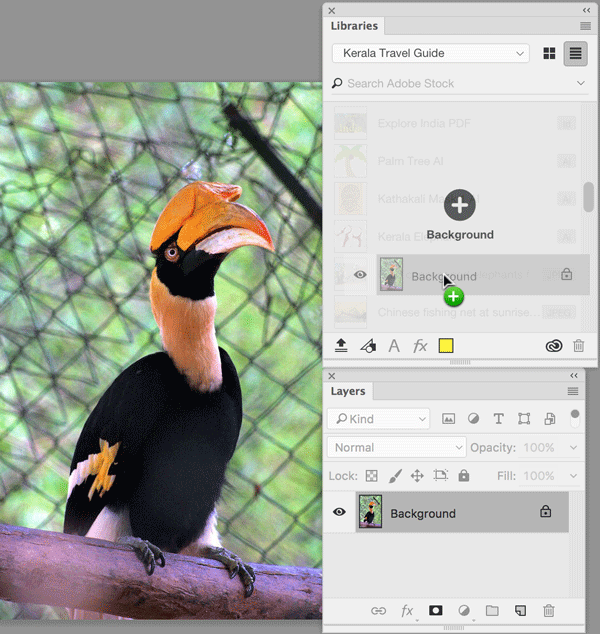Create a new layer group
Viewport: 600px width, 634px height.
click(x=492, y=611)
